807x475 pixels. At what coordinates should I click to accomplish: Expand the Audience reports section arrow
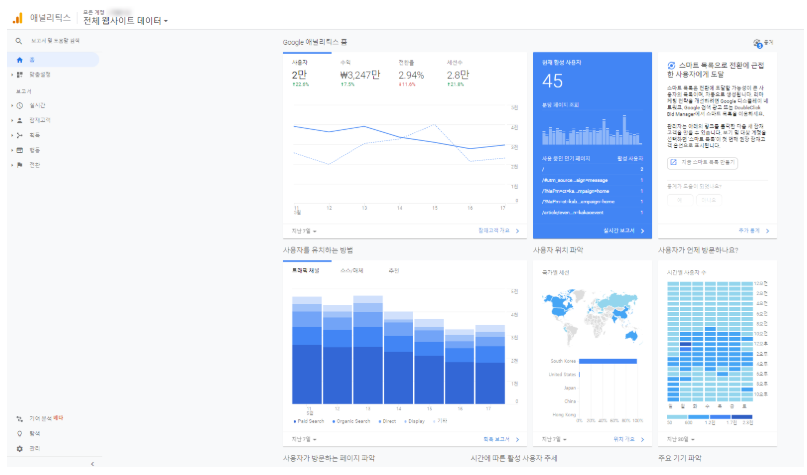pos(12,120)
